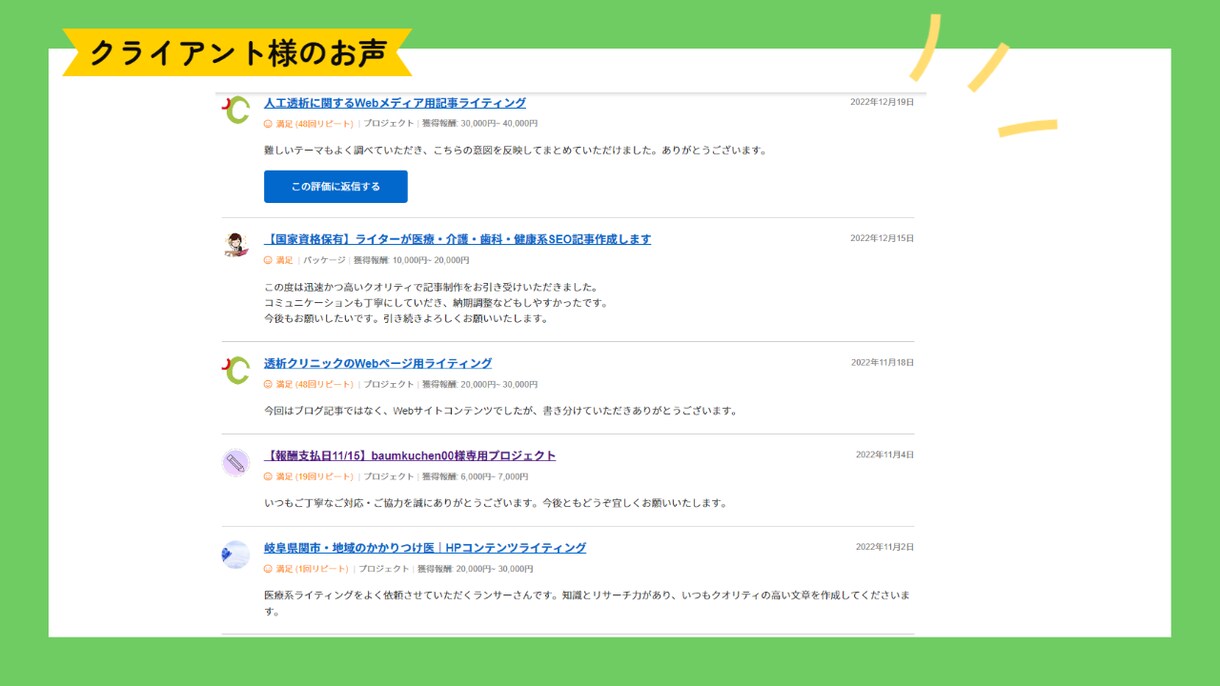The height and width of the screenshot is (686, 1220).
Task: Click comment いつもご丁寧なご対応
Action: coord(495,503)
